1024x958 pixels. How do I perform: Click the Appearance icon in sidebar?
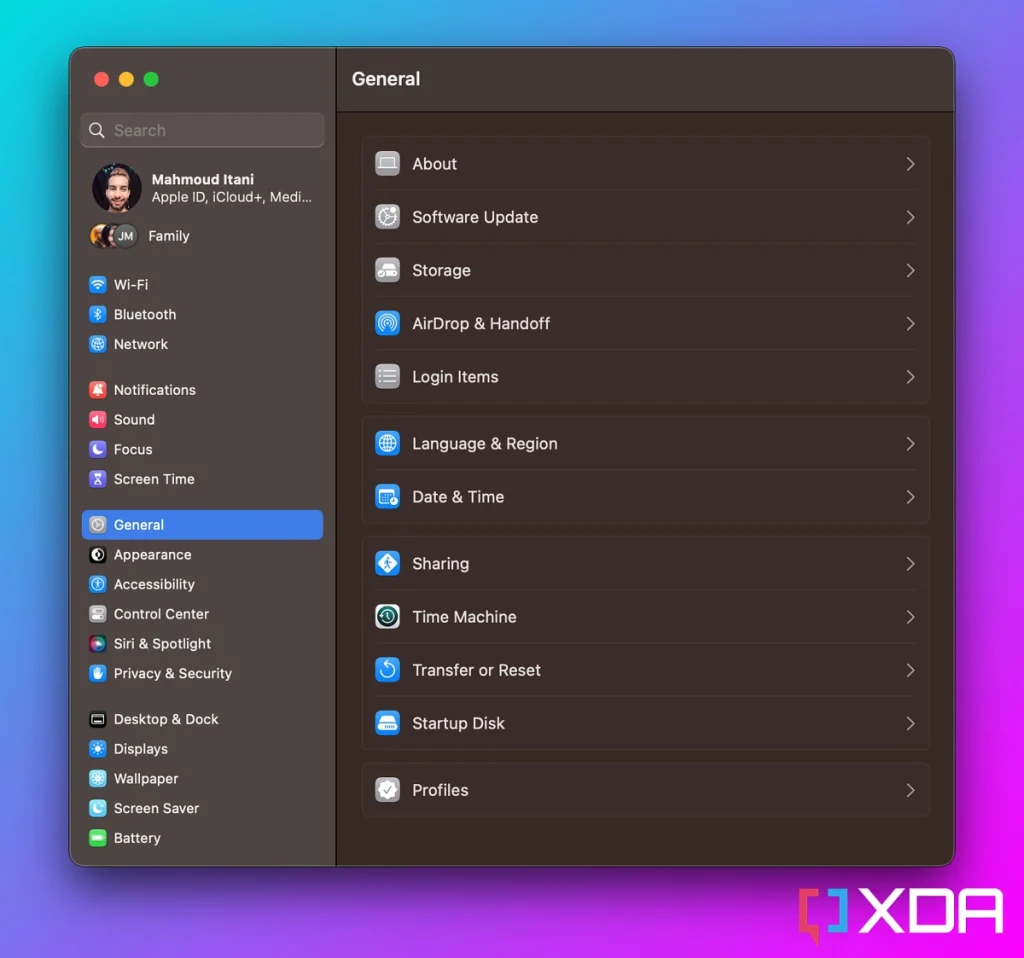click(97, 554)
